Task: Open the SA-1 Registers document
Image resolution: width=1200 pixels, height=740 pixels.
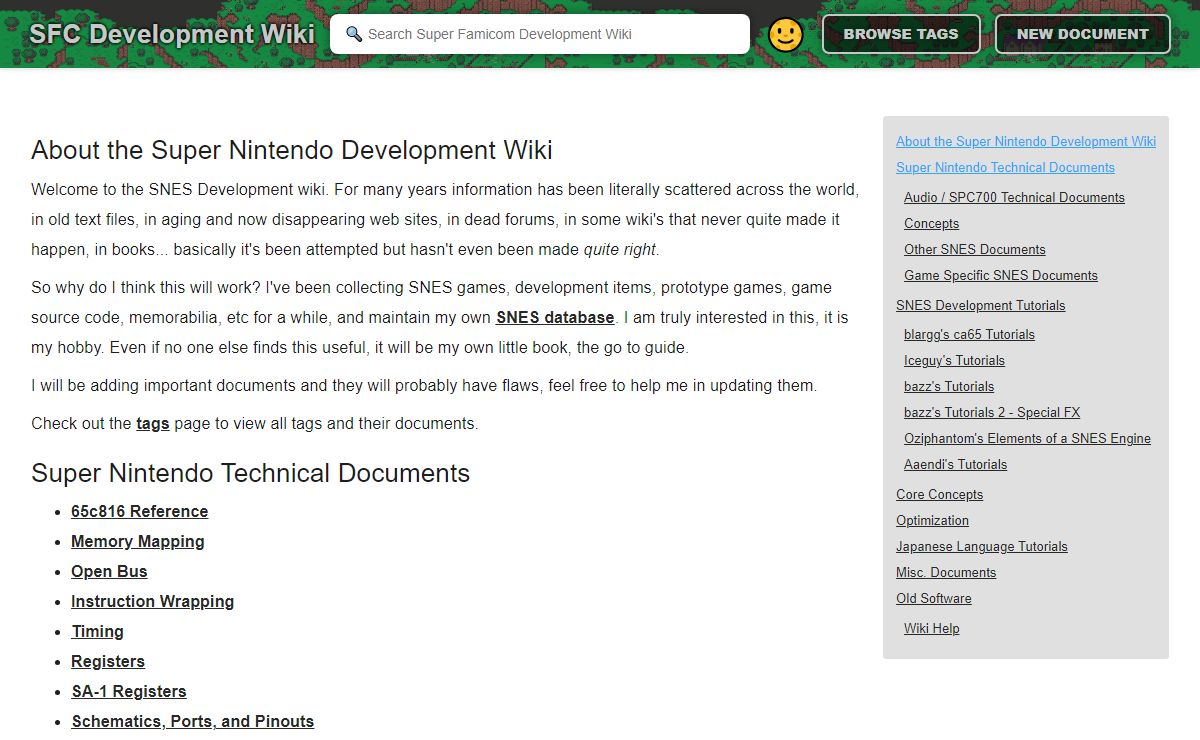Action: (x=128, y=691)
